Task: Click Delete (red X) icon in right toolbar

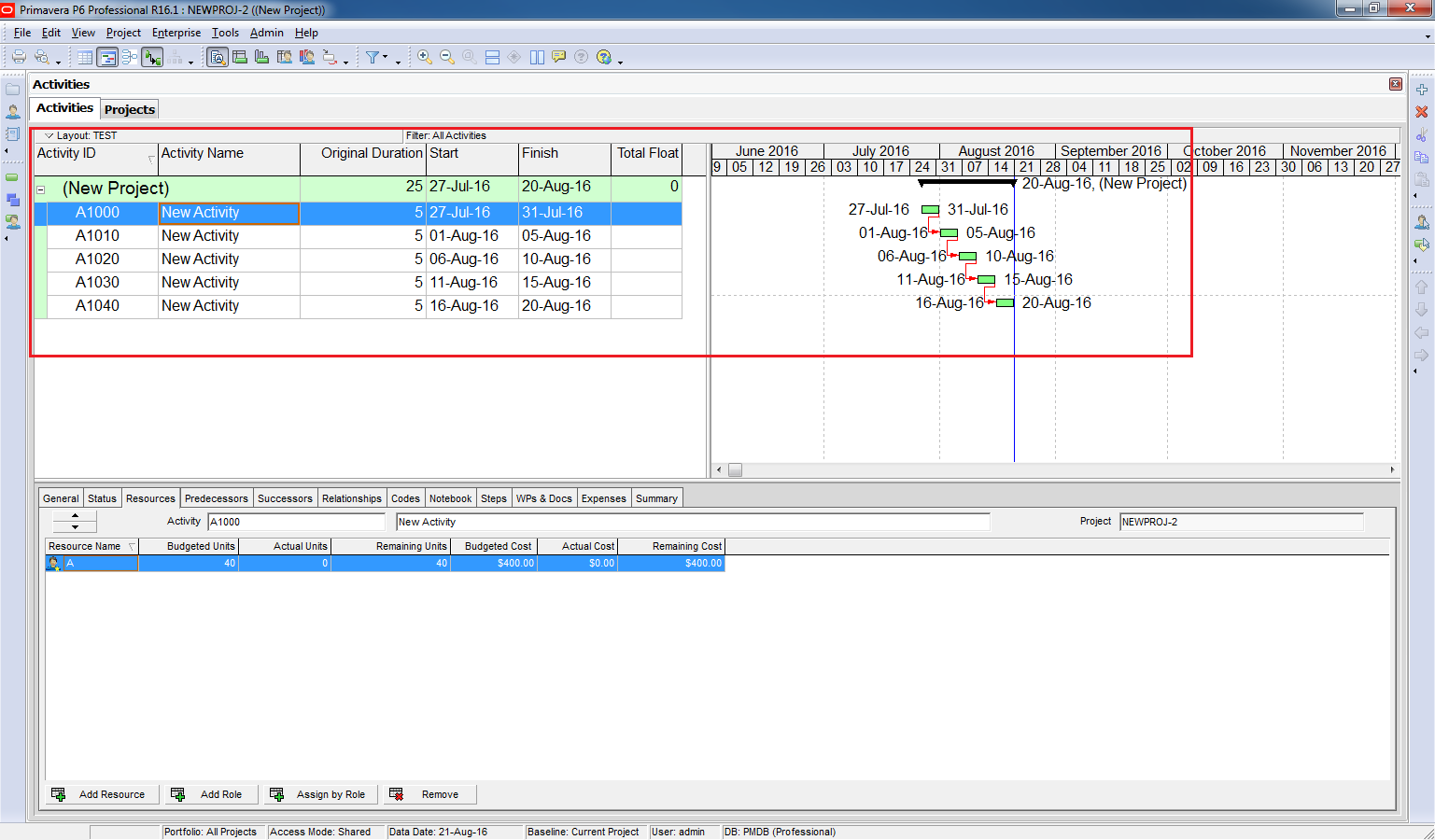Action: [x=1422, y=112]
